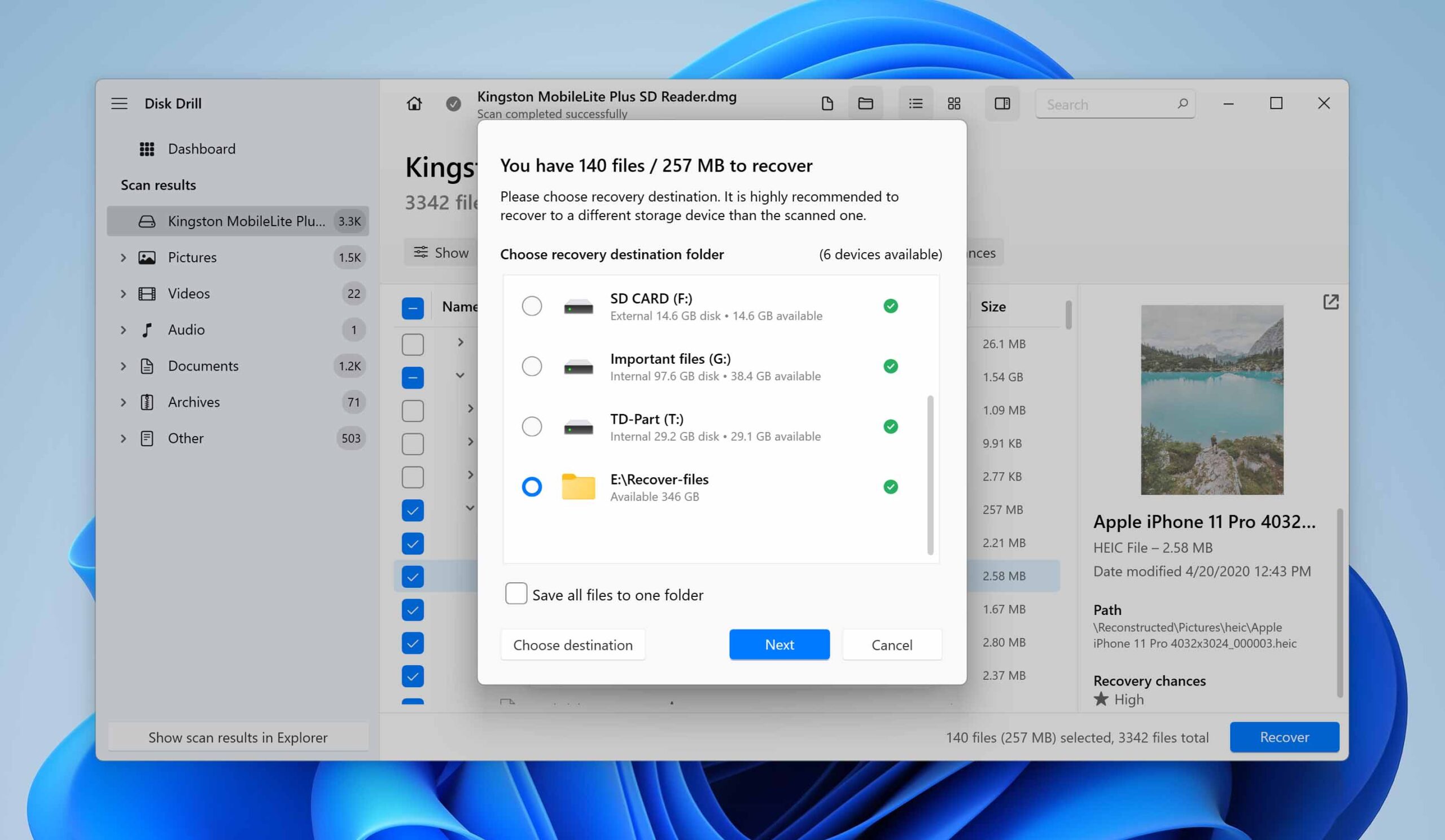Click the Audio note icon
The width and height of the screenshot is (1445, 840).
click(x=147, y=329)
